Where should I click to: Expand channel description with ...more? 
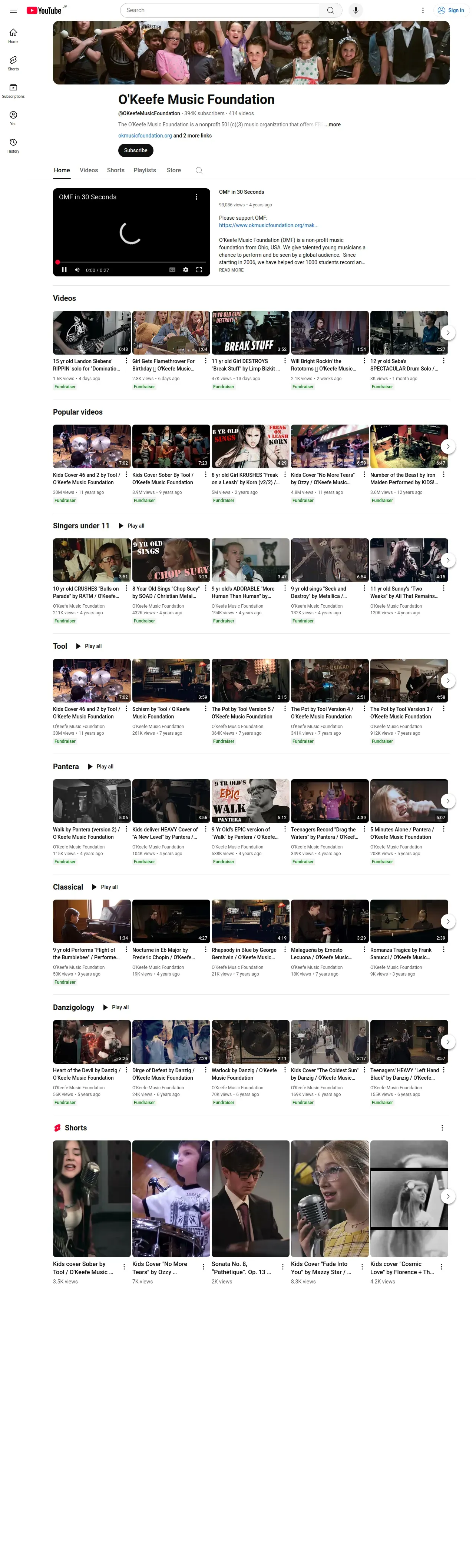point(333,125)
